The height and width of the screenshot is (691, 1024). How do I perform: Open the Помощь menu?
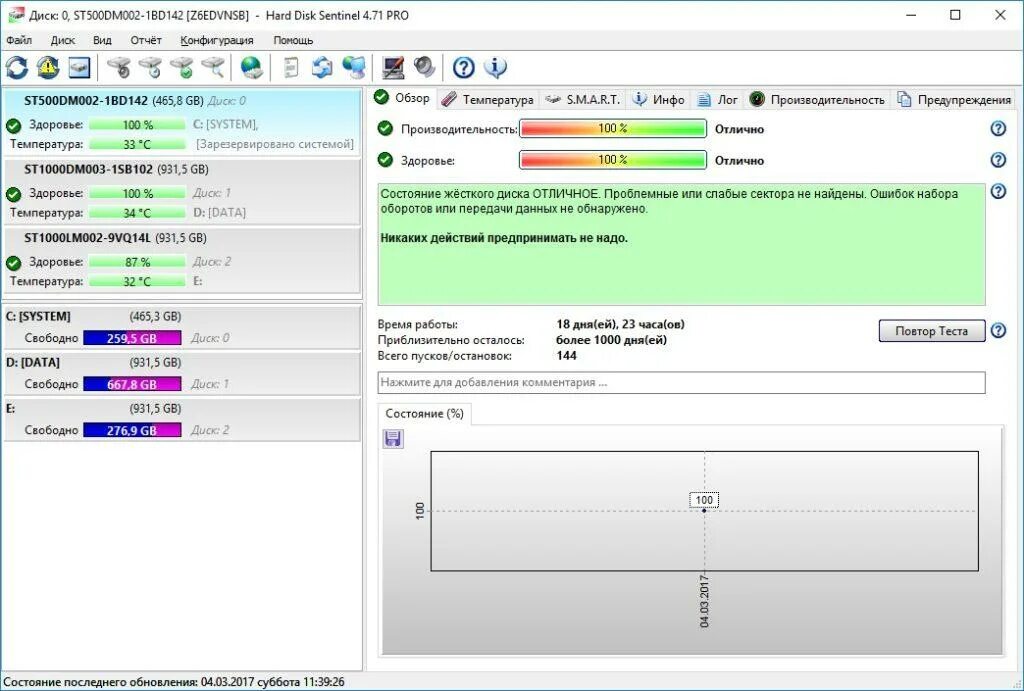click(293, 40)
